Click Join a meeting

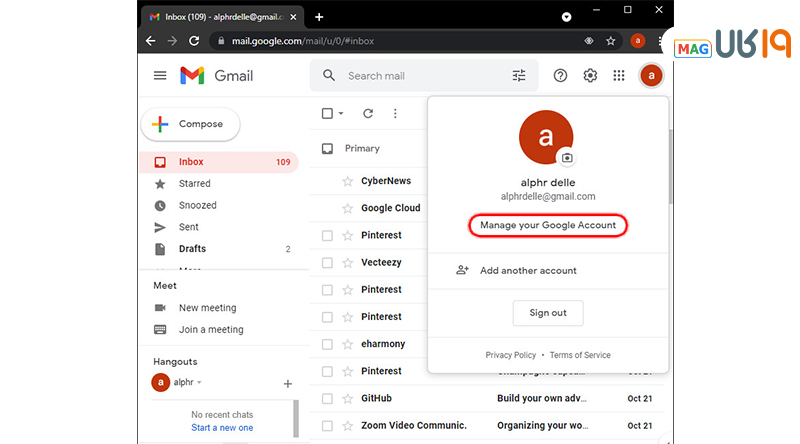click(211, 330)
